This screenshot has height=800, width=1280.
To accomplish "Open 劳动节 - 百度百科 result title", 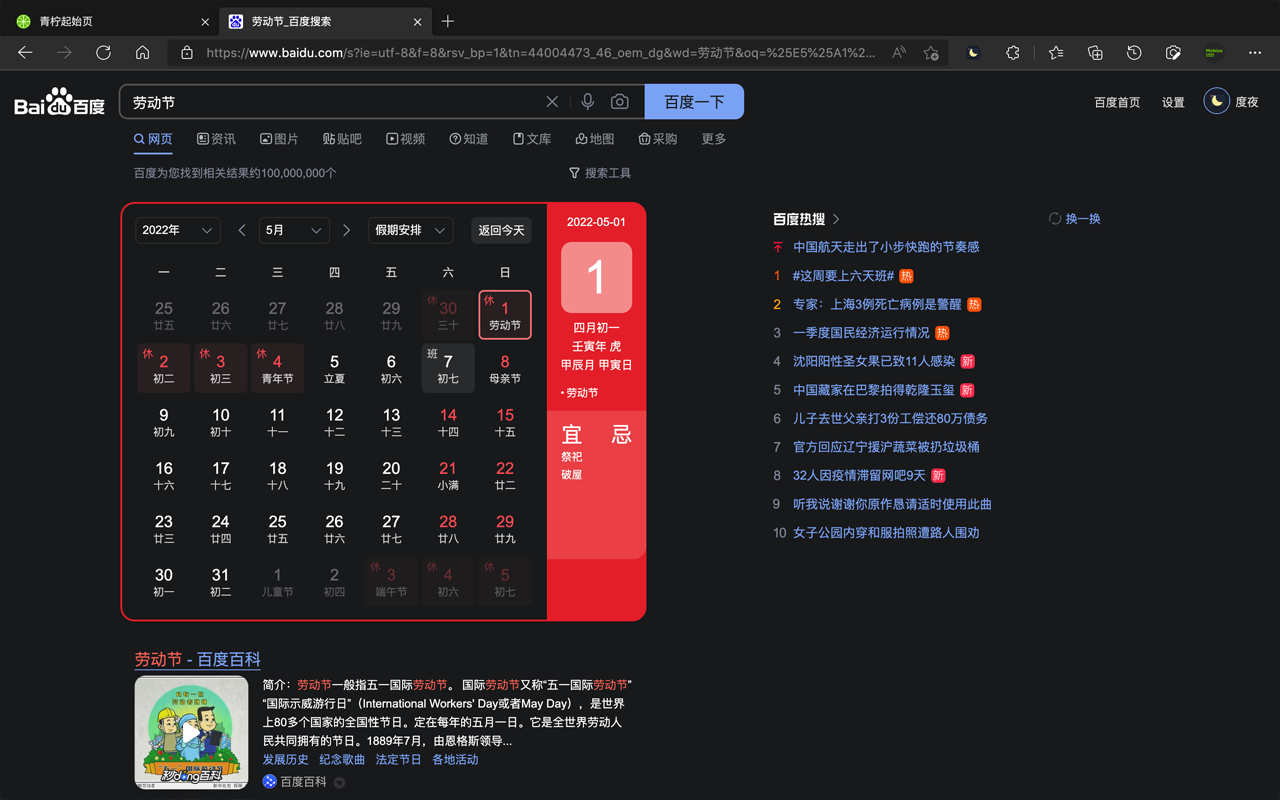I will 198,659.
